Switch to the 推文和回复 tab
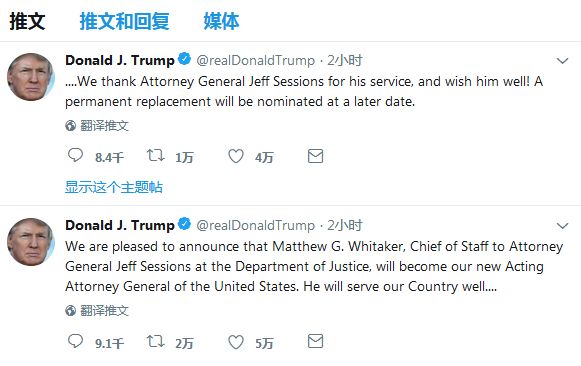 tap(124, 21)
